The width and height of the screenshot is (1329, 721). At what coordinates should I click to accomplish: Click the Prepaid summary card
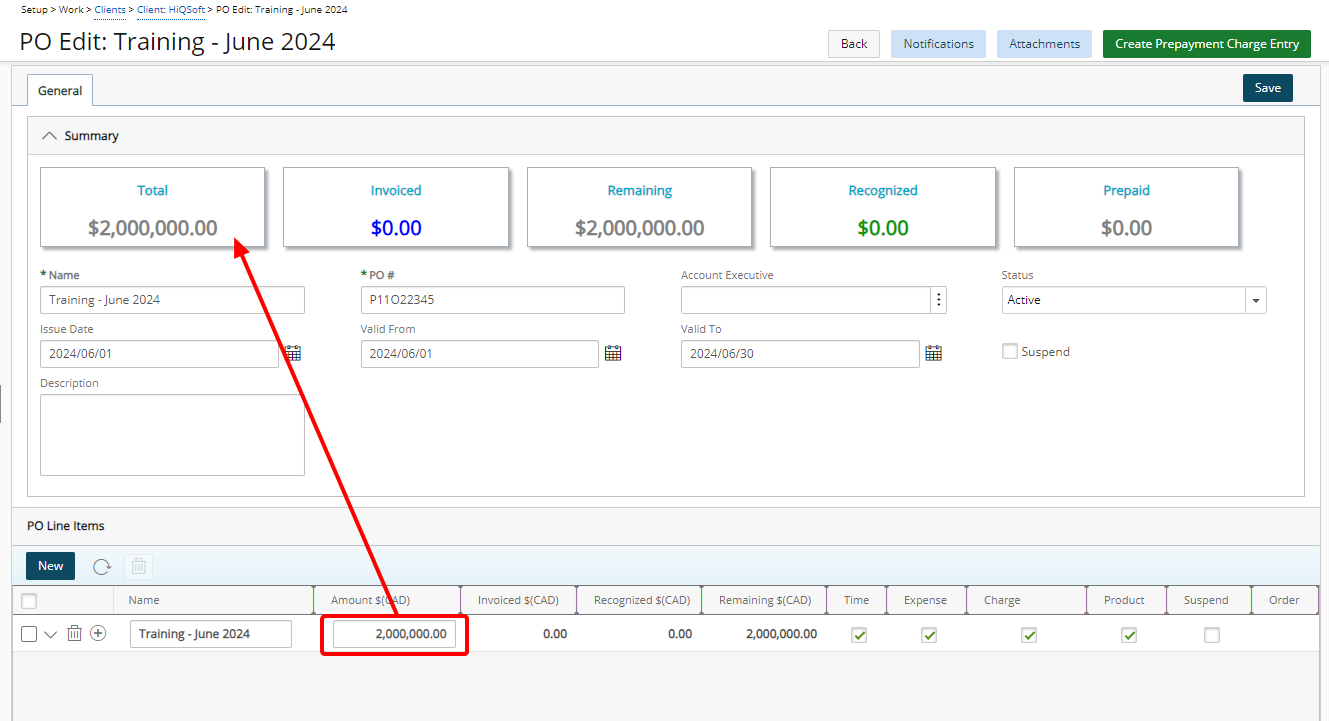[1126, 207]
